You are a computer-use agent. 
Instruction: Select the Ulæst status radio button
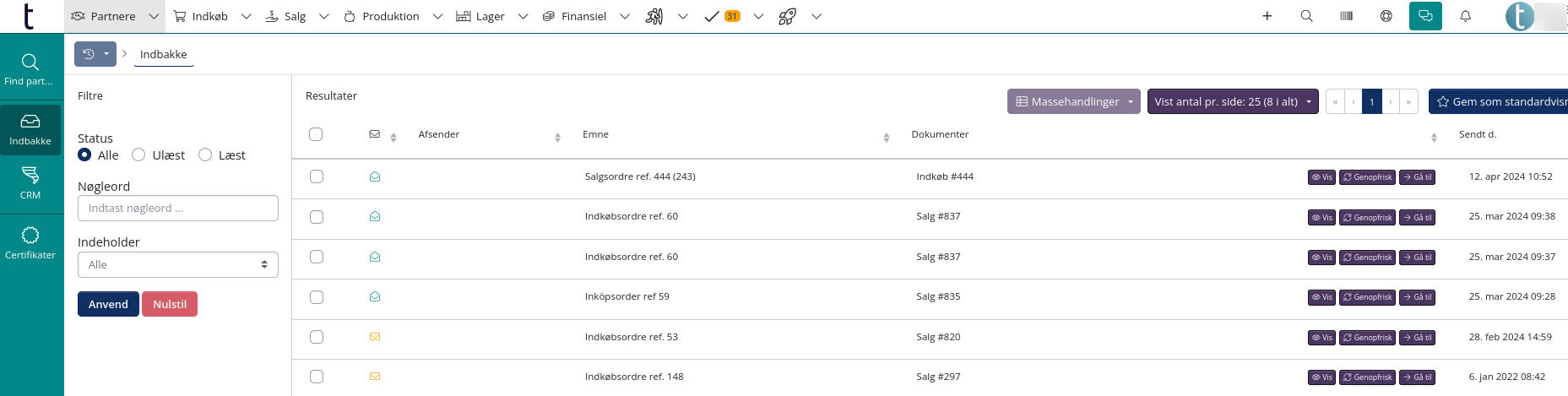pyautogui.click(x=138, y=155)
